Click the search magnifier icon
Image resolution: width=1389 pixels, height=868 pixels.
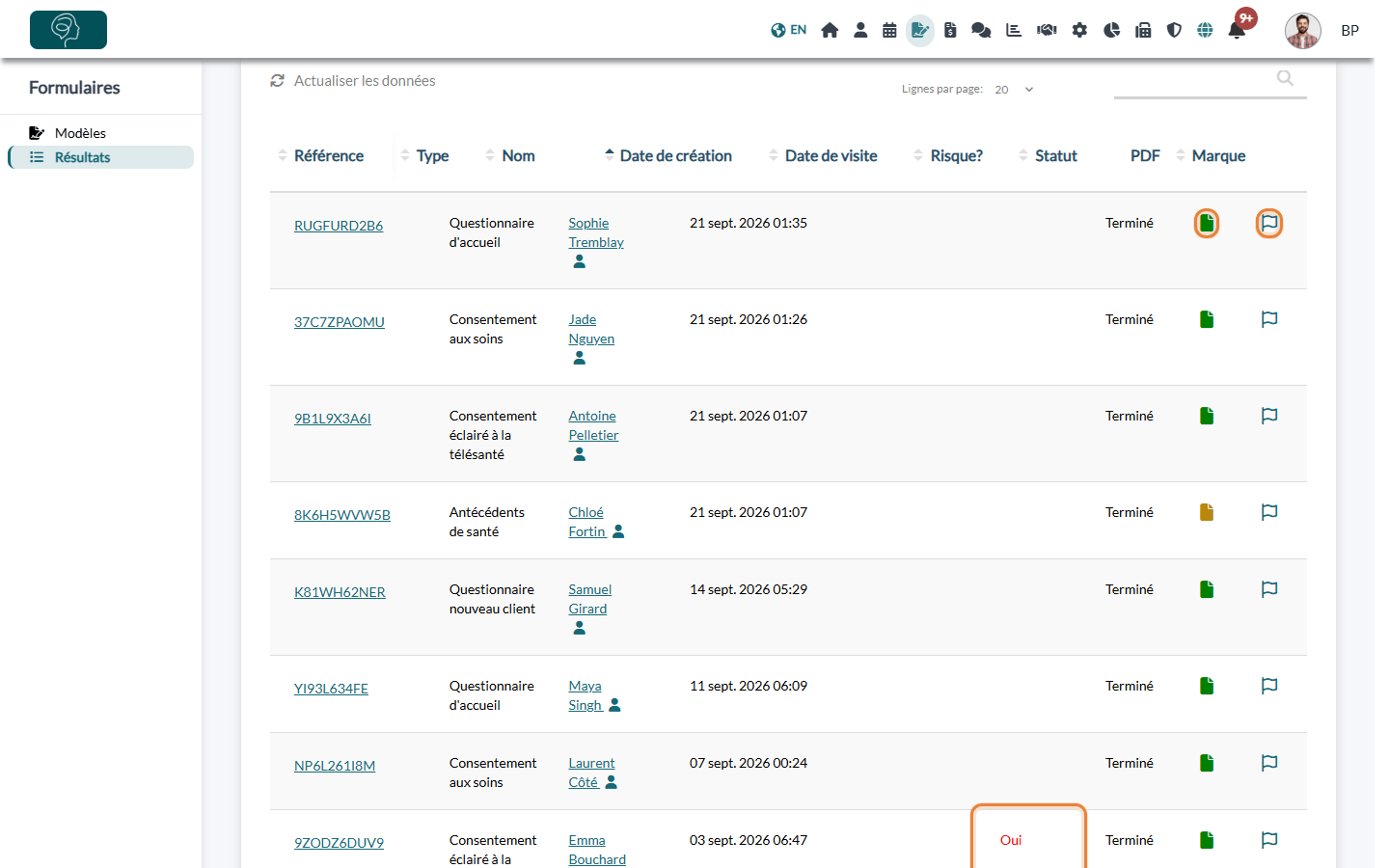point(1285,78)
